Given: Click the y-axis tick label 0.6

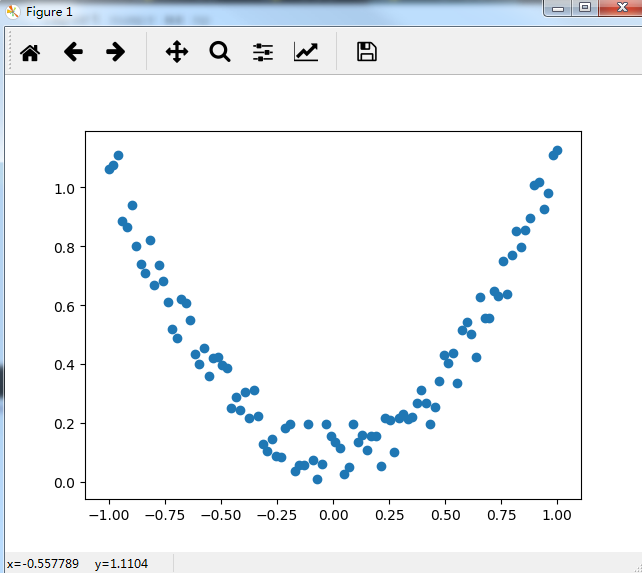Looking at the screenshot, I should click(64, 307).
